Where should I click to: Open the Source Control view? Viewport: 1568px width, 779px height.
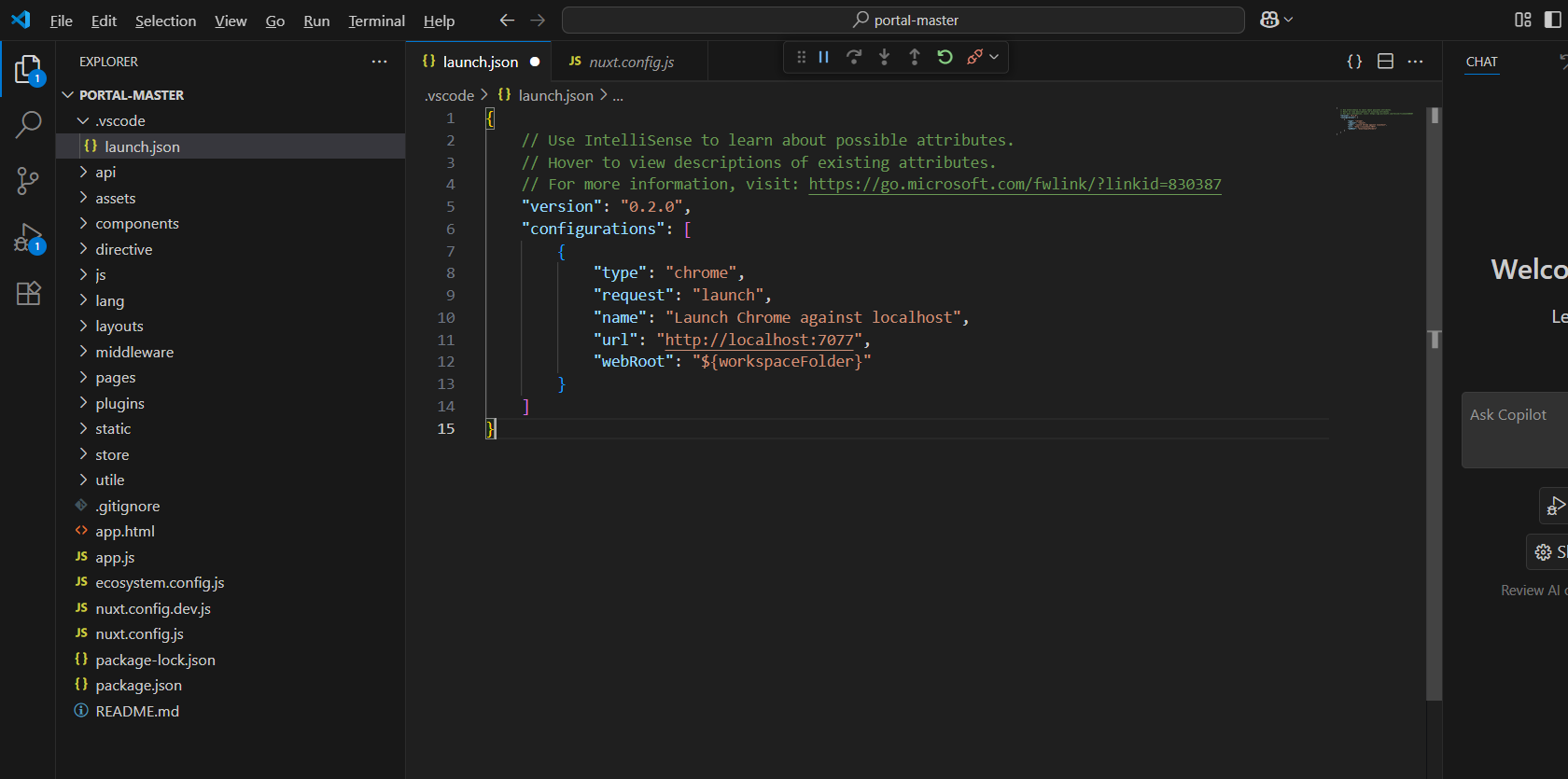(x=28, y=181)
